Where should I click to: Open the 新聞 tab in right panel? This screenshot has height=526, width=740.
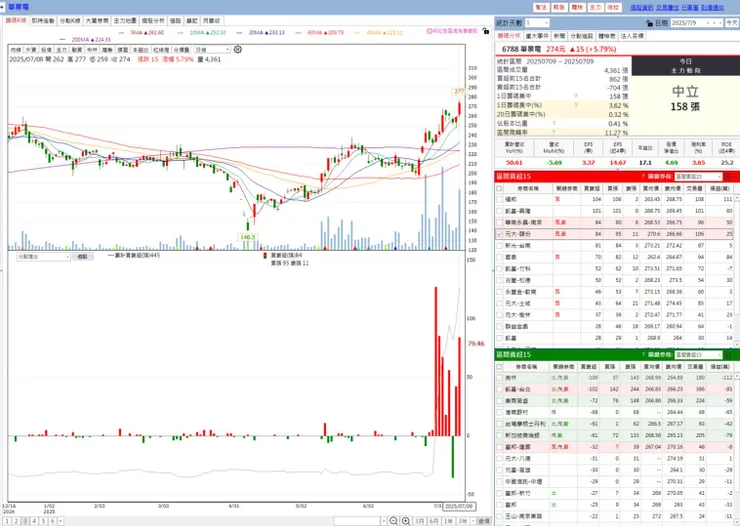(559, 36)
